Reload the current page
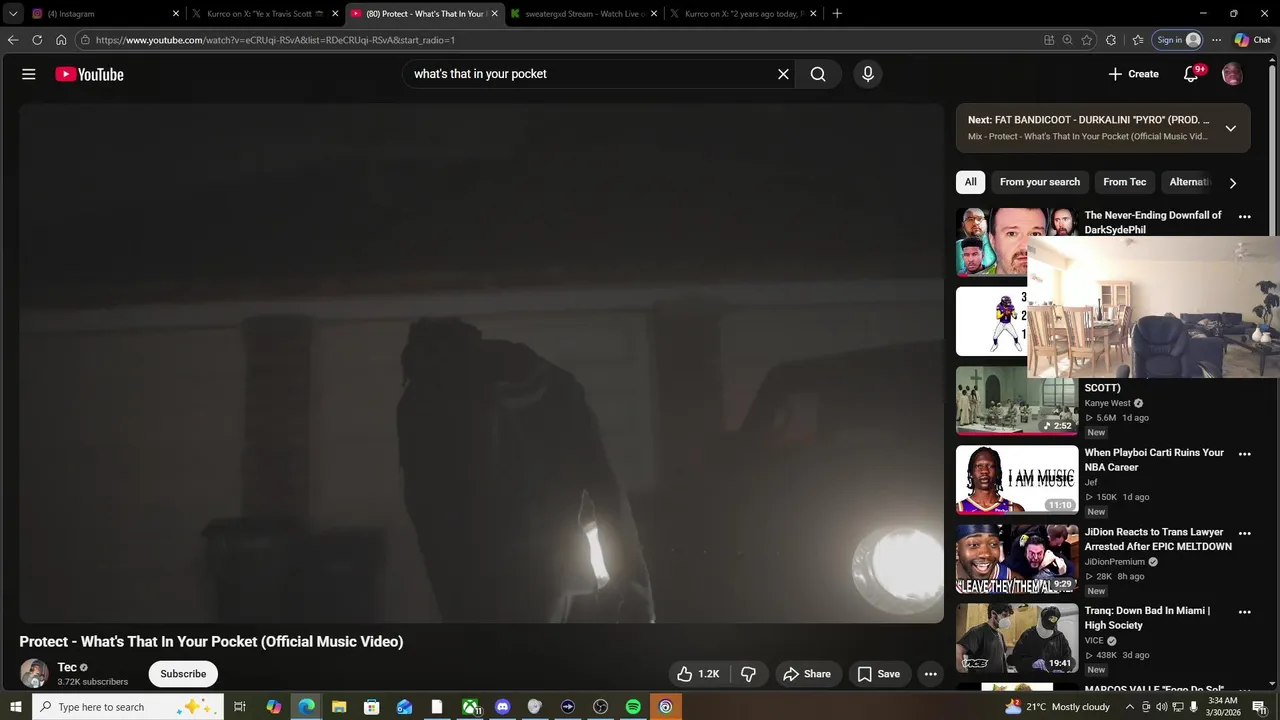The width and height of the screenshot is (1280, 720). coord(37,40)
